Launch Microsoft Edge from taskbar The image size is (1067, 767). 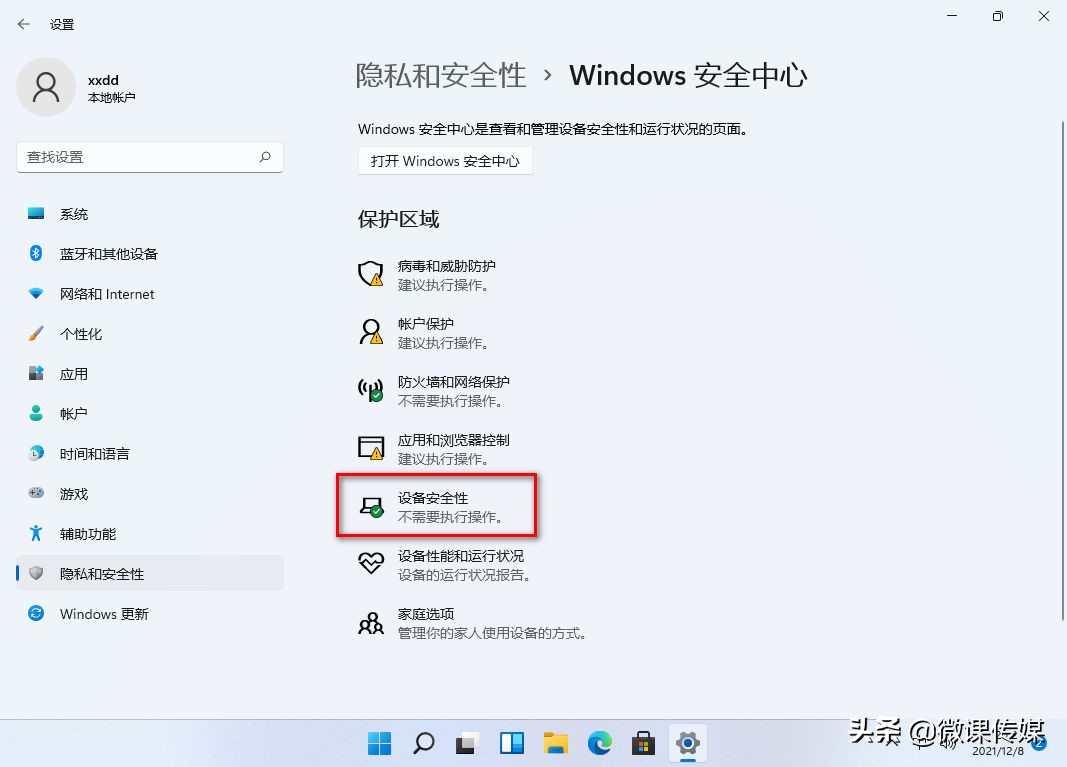point(600,743)
